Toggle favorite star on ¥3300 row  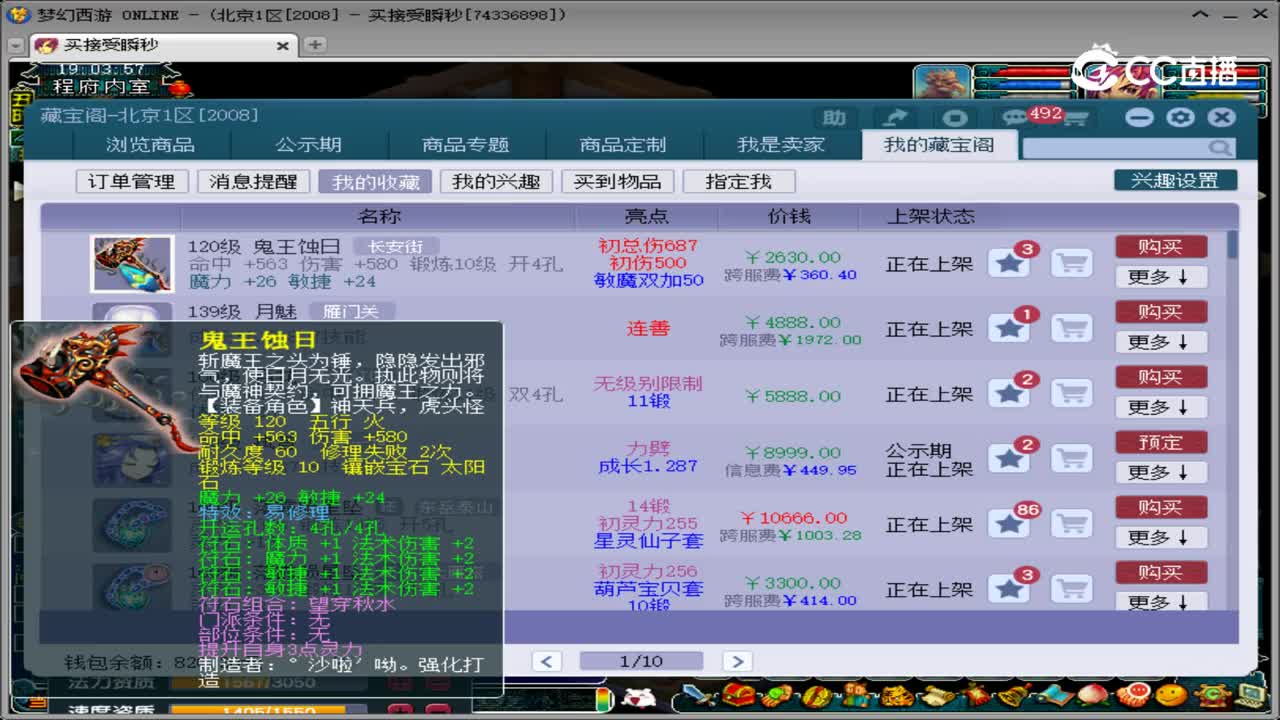[x=1009, y=589]
